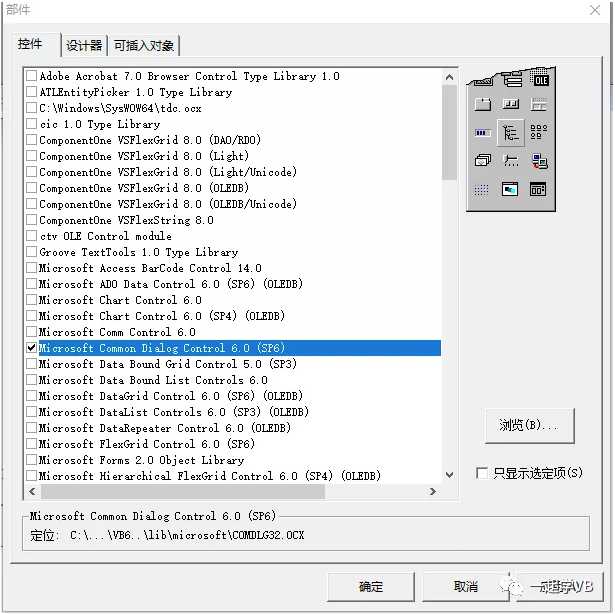Select Microsoft Data Bound List Controls 6.0 row
The image size is (615, 614).
[x=233, y=380]
